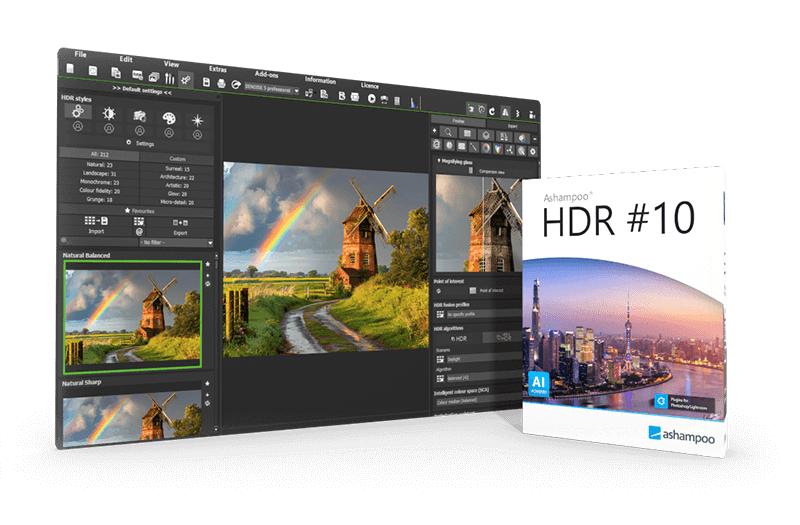
Task: Click the sun contrast HDR style icon
Action: click(111, 116)
